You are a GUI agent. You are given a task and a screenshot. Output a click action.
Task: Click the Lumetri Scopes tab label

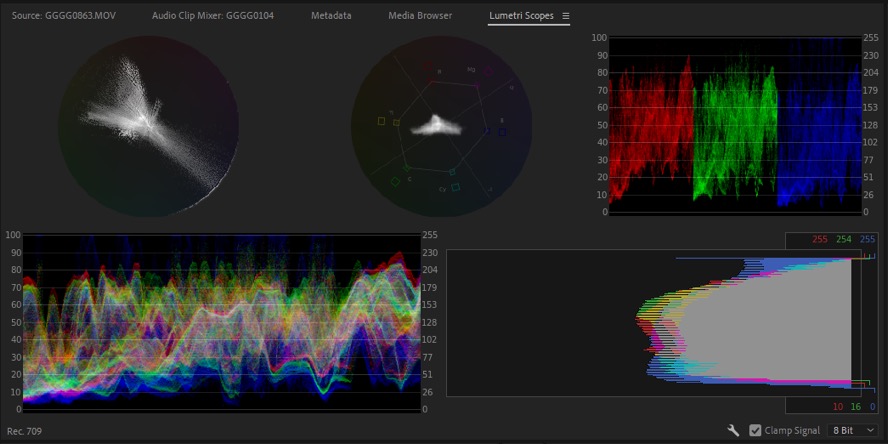coord(521,16)
